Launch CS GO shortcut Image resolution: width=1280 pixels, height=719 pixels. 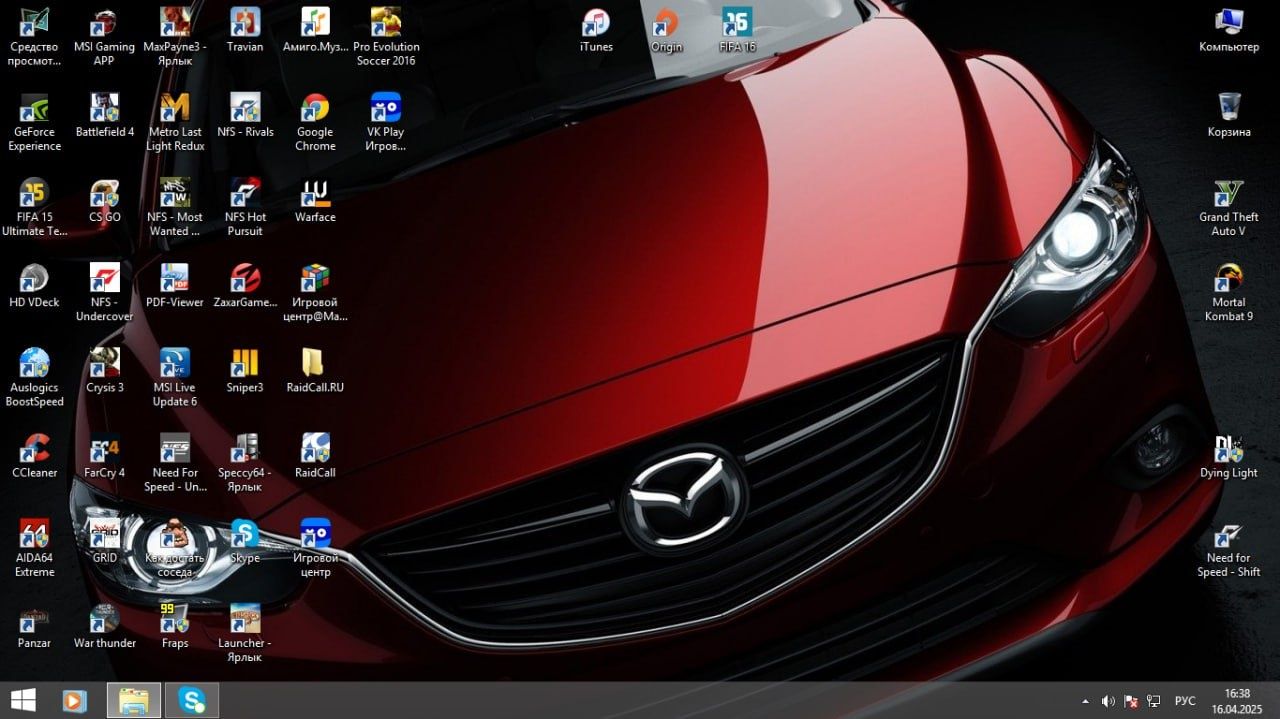pyautogui.click(x=104, y=200)
